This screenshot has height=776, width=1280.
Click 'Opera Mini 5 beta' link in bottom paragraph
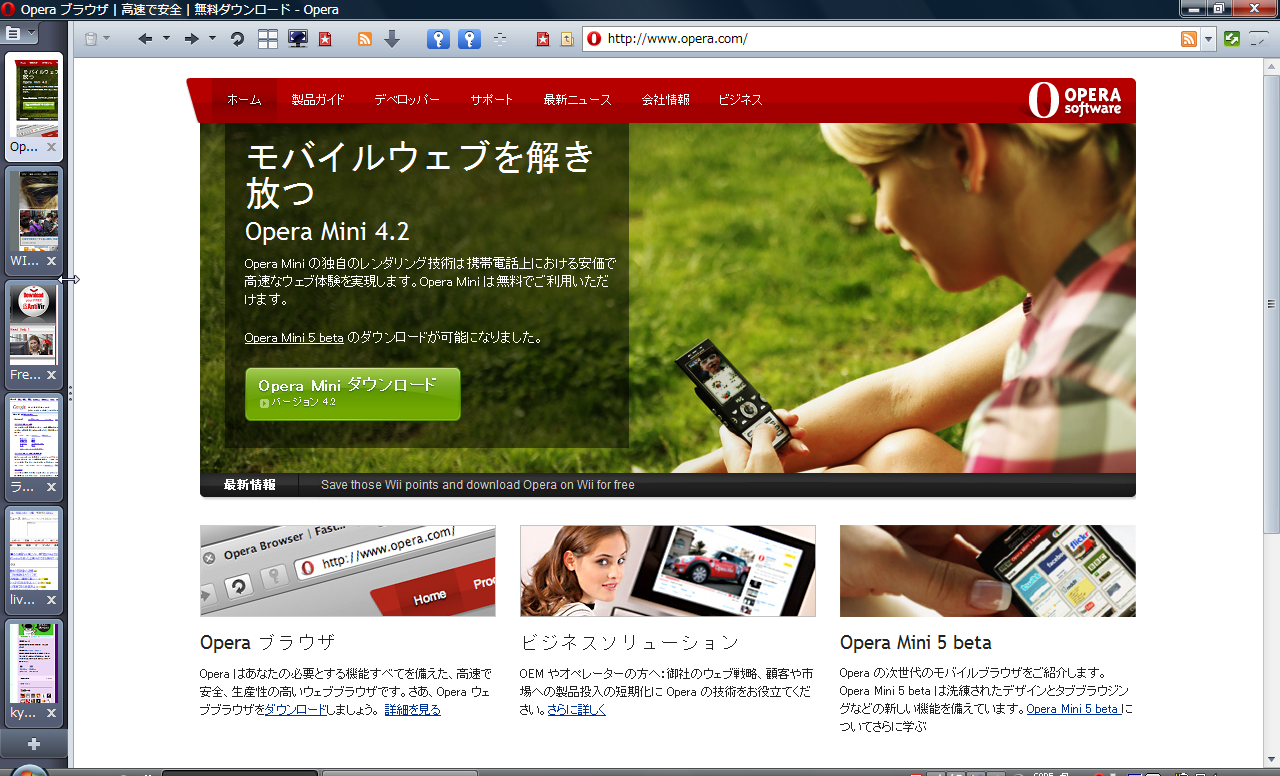(1074, 709)
